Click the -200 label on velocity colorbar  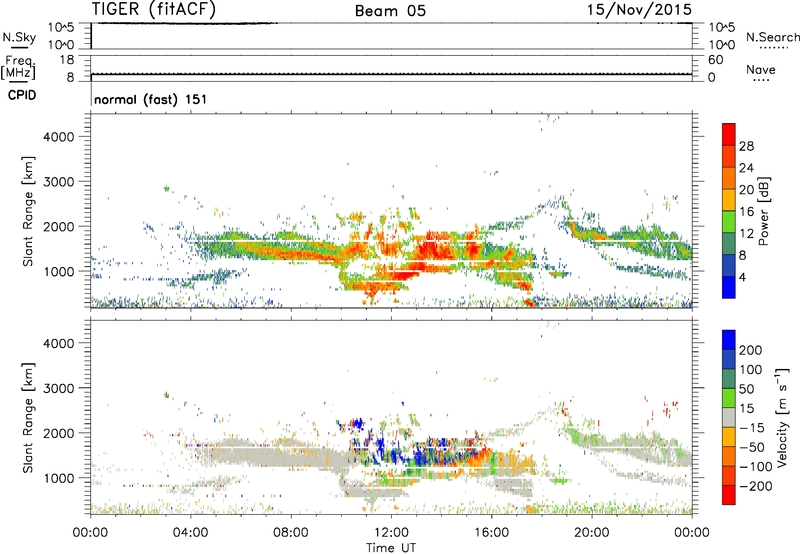(755, 486)
